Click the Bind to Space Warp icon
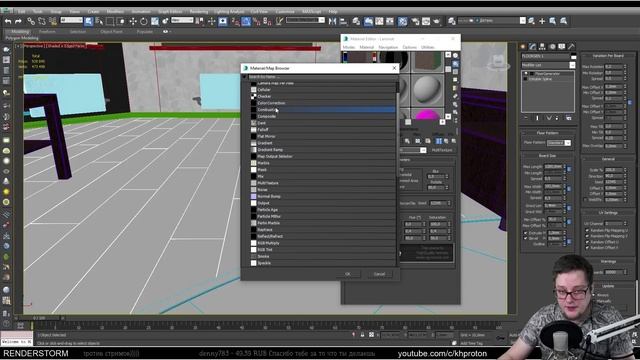640x360 pixels. coord(53,21)
